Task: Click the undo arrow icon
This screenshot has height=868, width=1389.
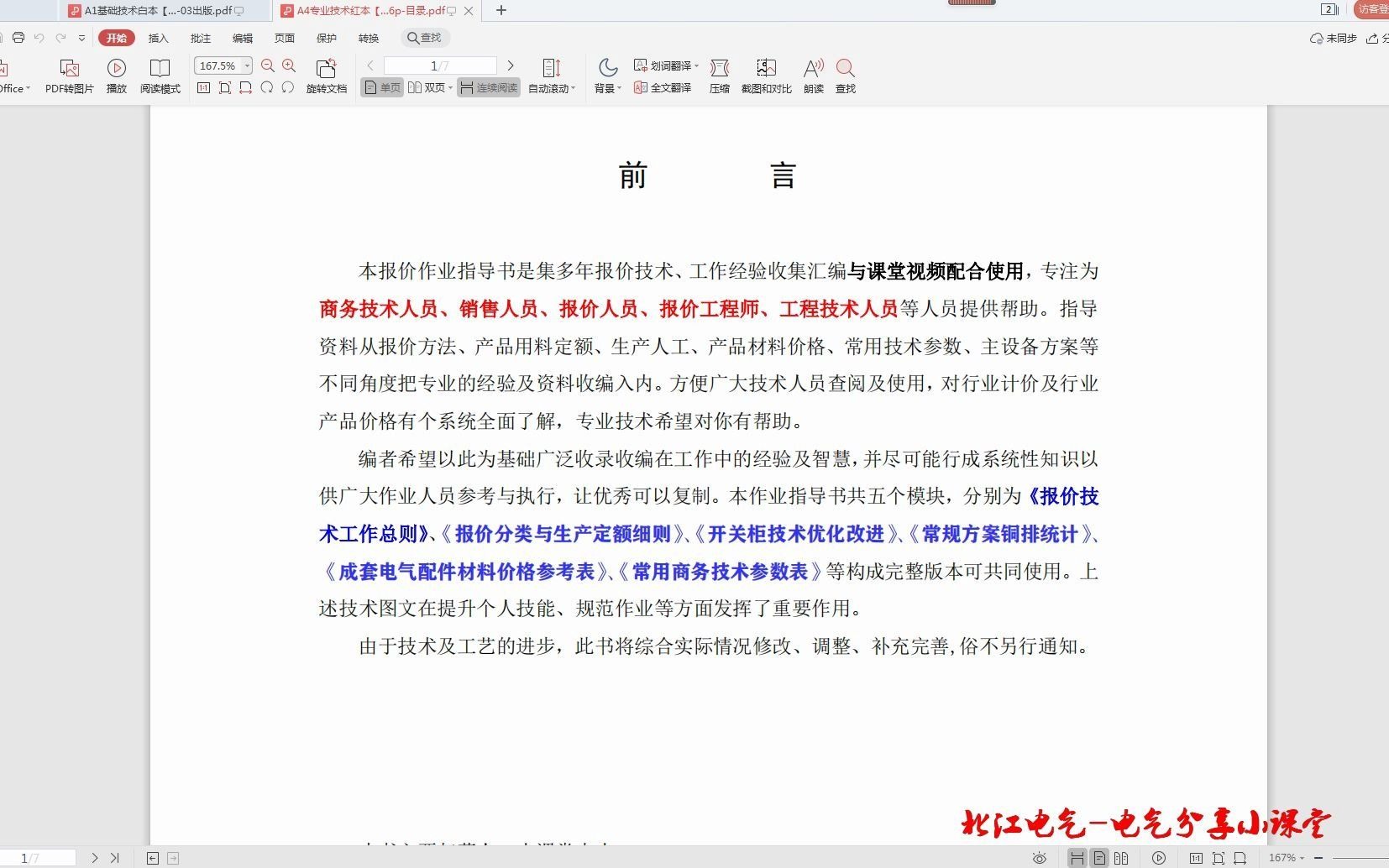Action: point(39,38)
